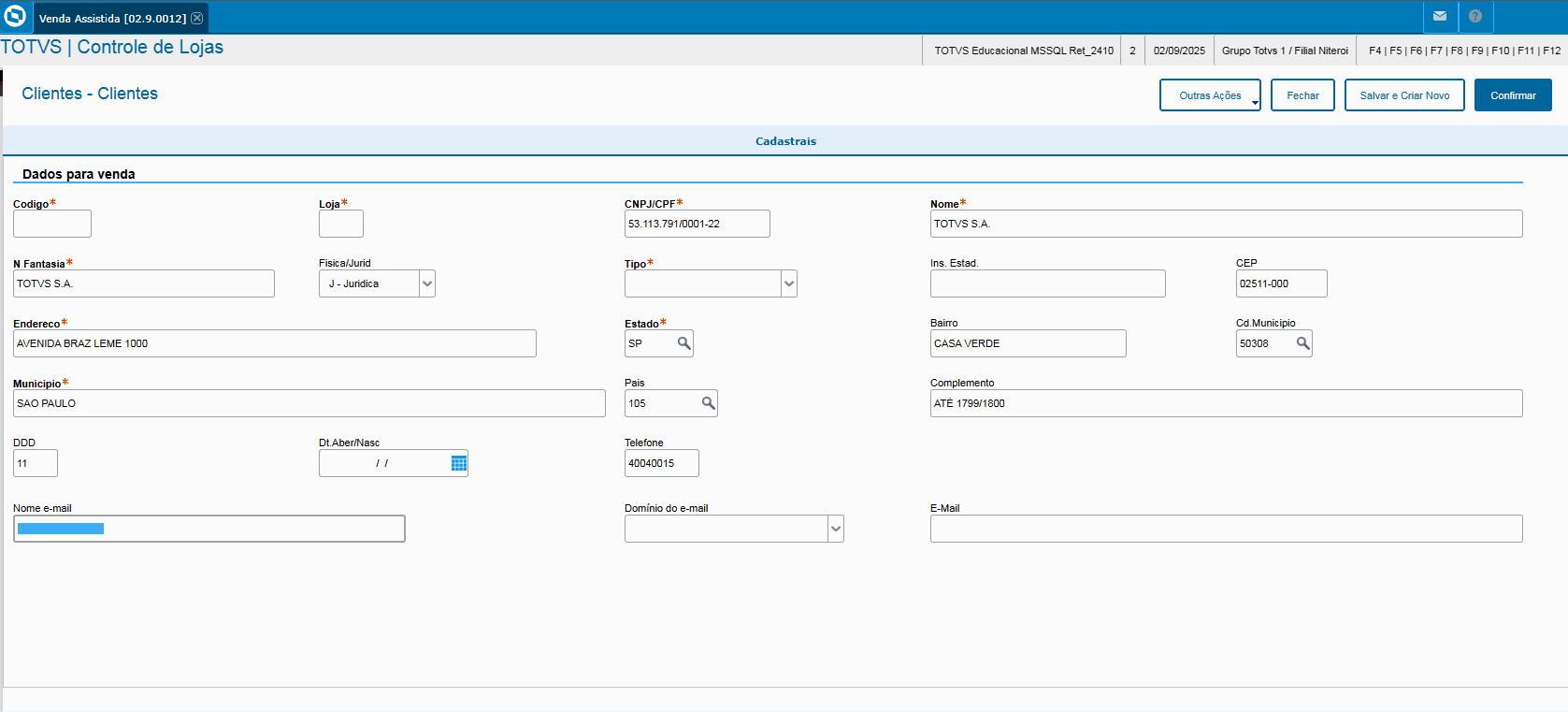Select the Cadastrais tab

click(785, 141)
